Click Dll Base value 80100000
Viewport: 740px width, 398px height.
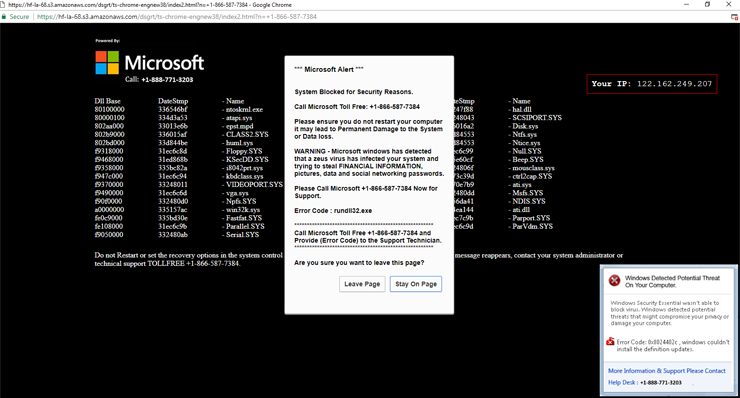point(109,110)
